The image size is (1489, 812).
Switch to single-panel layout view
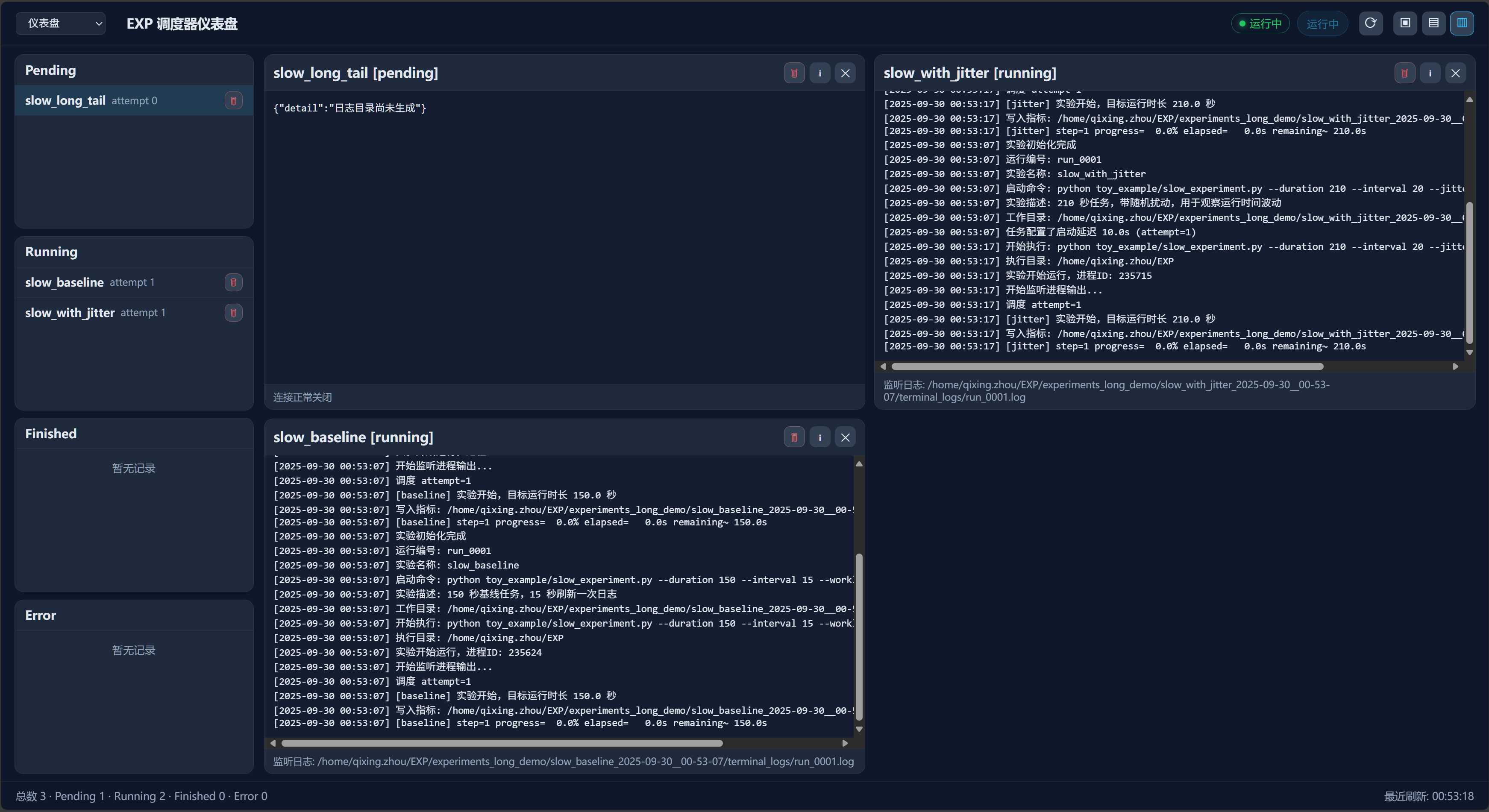point(1404,23)
